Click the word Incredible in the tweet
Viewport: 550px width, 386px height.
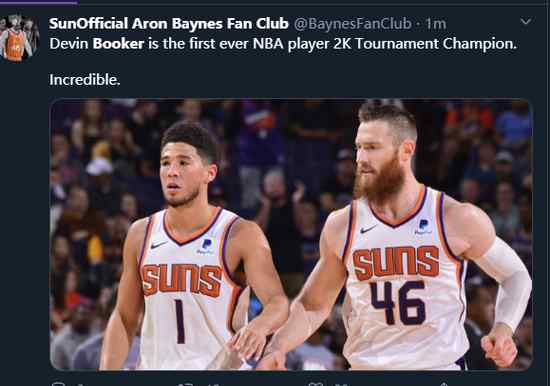(x=85, y=80)
